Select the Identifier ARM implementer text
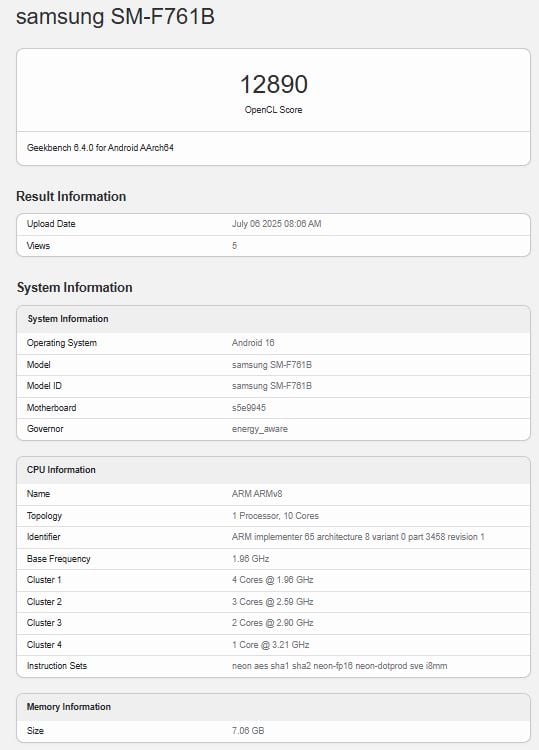The width and height of the screenshot is (539, 750). coord(358,537)
